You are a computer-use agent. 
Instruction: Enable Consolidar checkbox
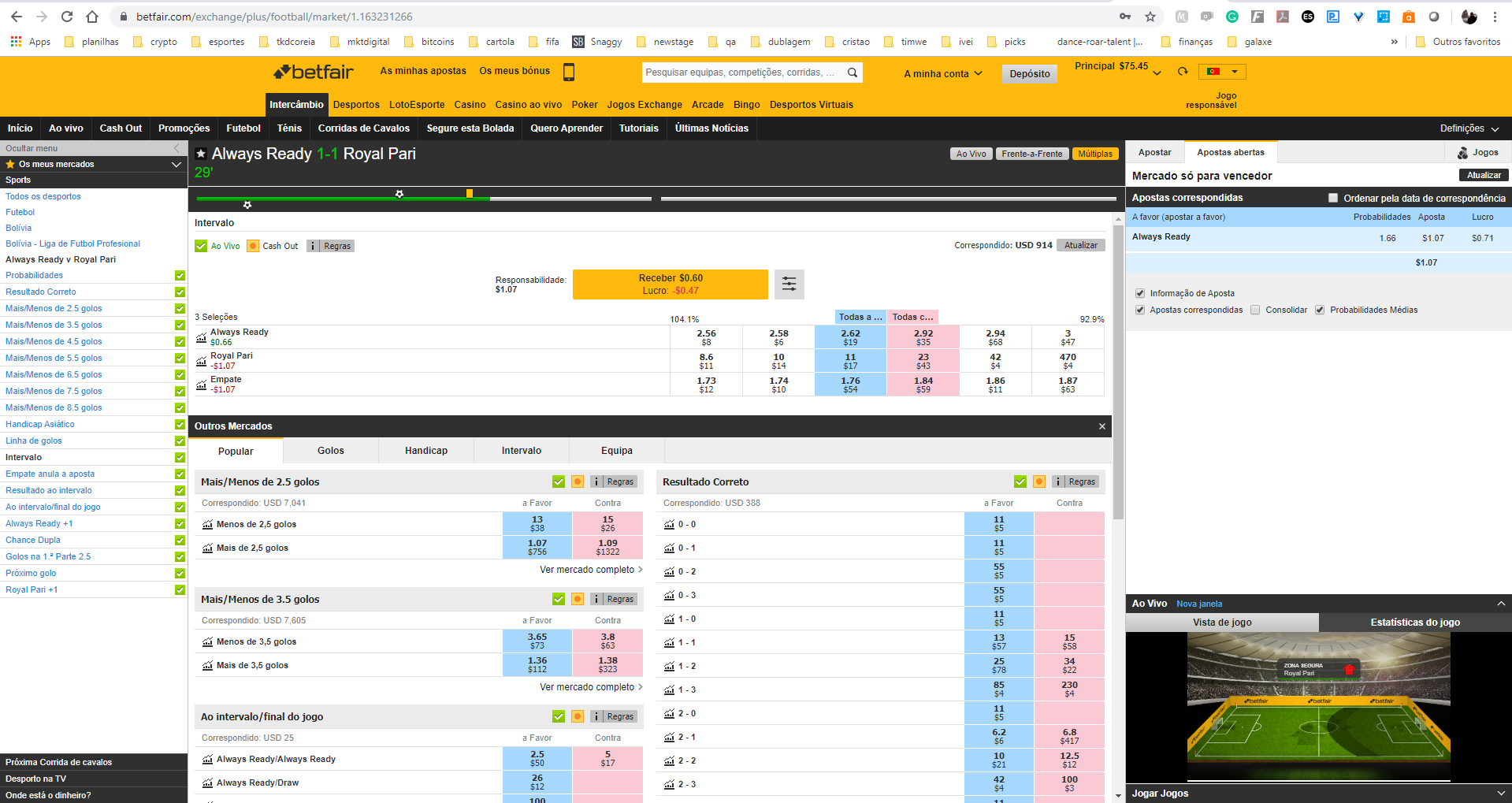(1255, 310)
